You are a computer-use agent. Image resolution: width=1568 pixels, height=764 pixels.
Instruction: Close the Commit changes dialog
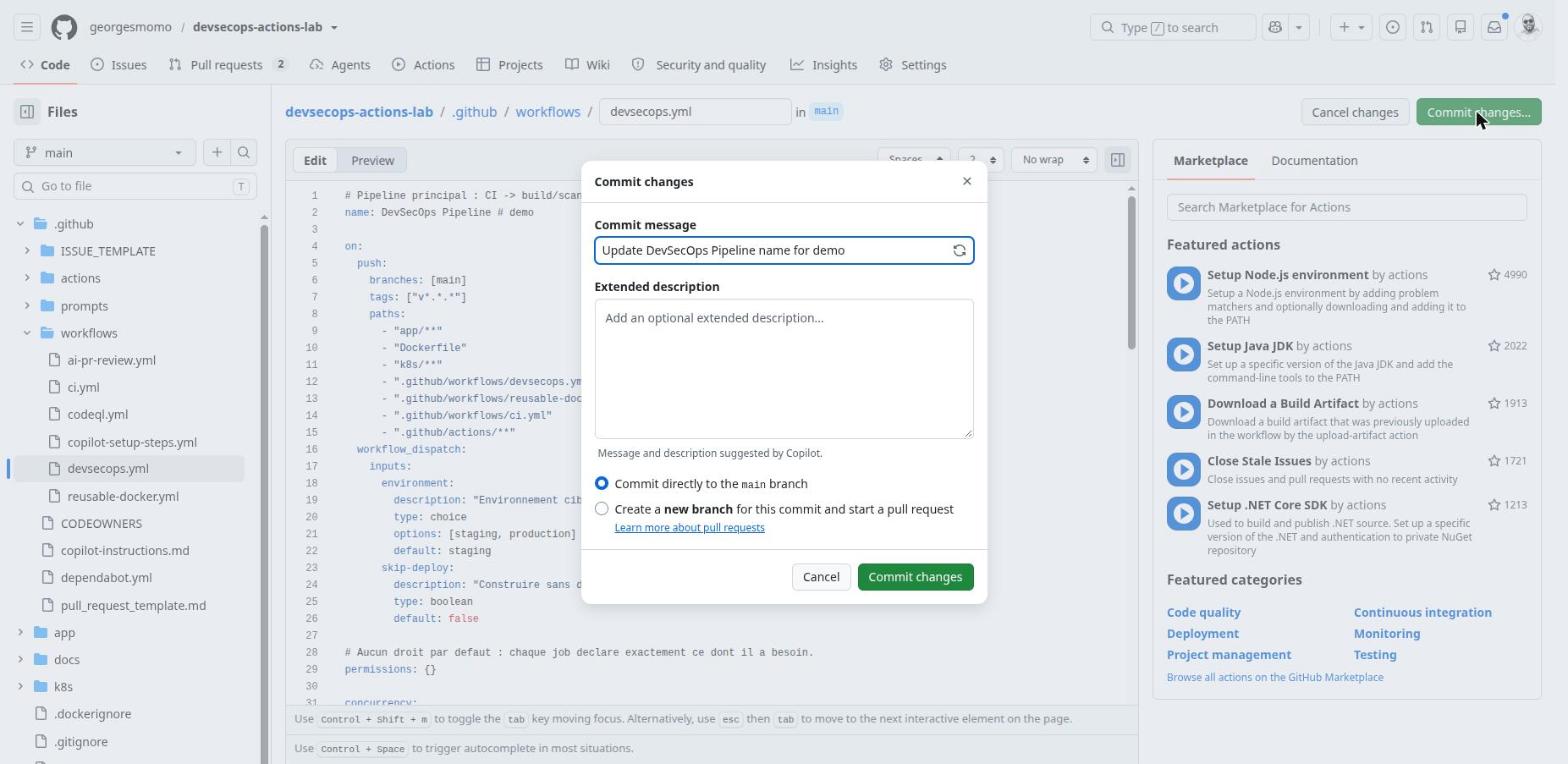click(x=966, y=181)
